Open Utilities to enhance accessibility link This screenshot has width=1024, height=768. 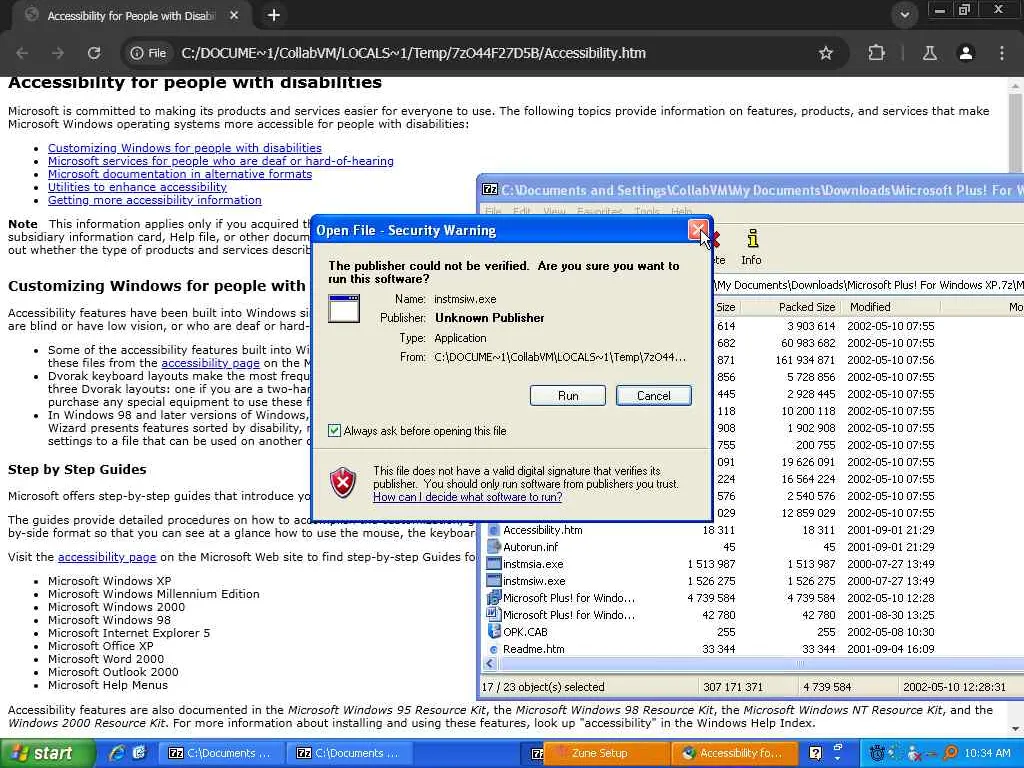[x=137, y=187]
